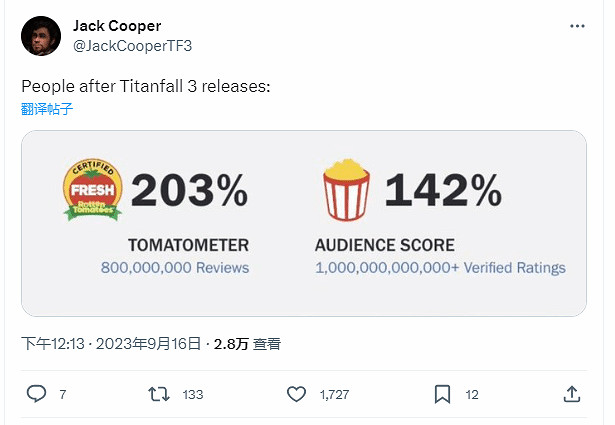Click the 1,727 likes count
This screenshot has width=615, height=425.
click(x=334, y=395)
